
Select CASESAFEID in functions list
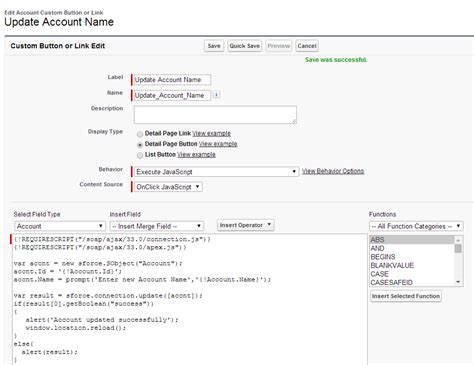tap(412, 282)
